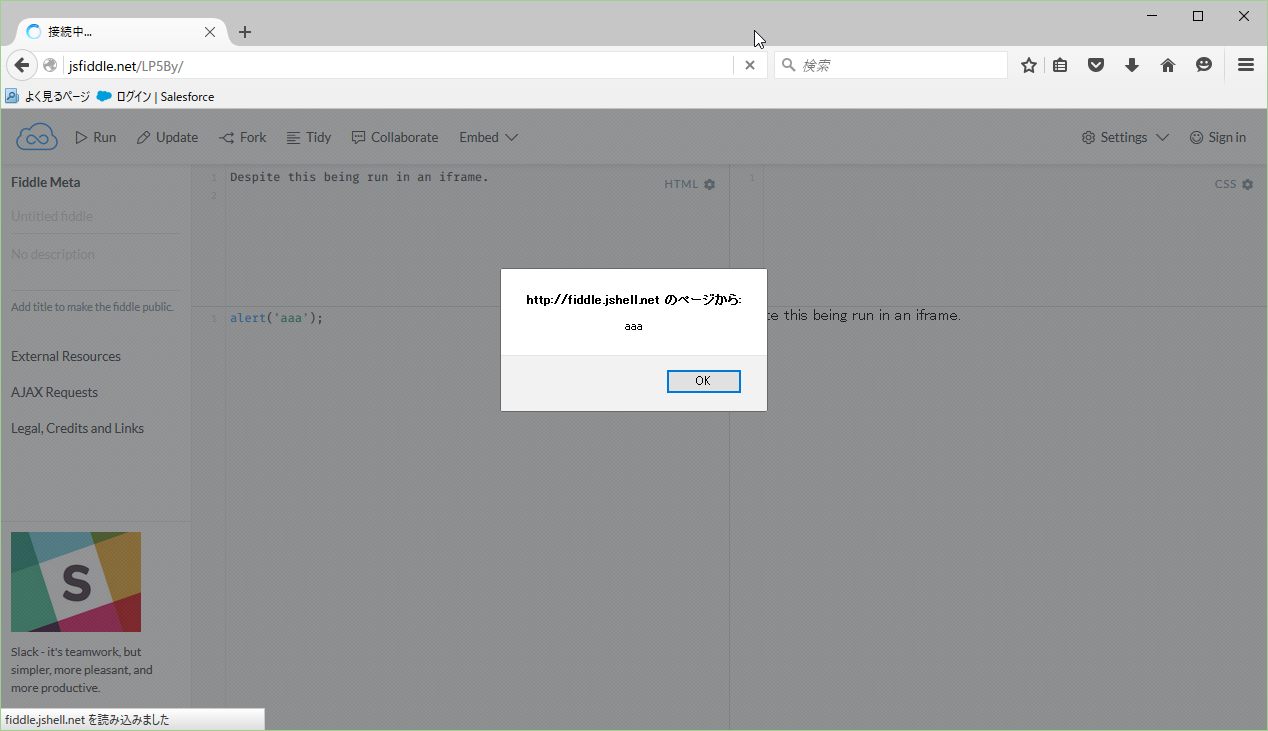Expand AJAX Requests section
Screen dimensions: 1268x731
pyautogui.click(x=55, y=392)
